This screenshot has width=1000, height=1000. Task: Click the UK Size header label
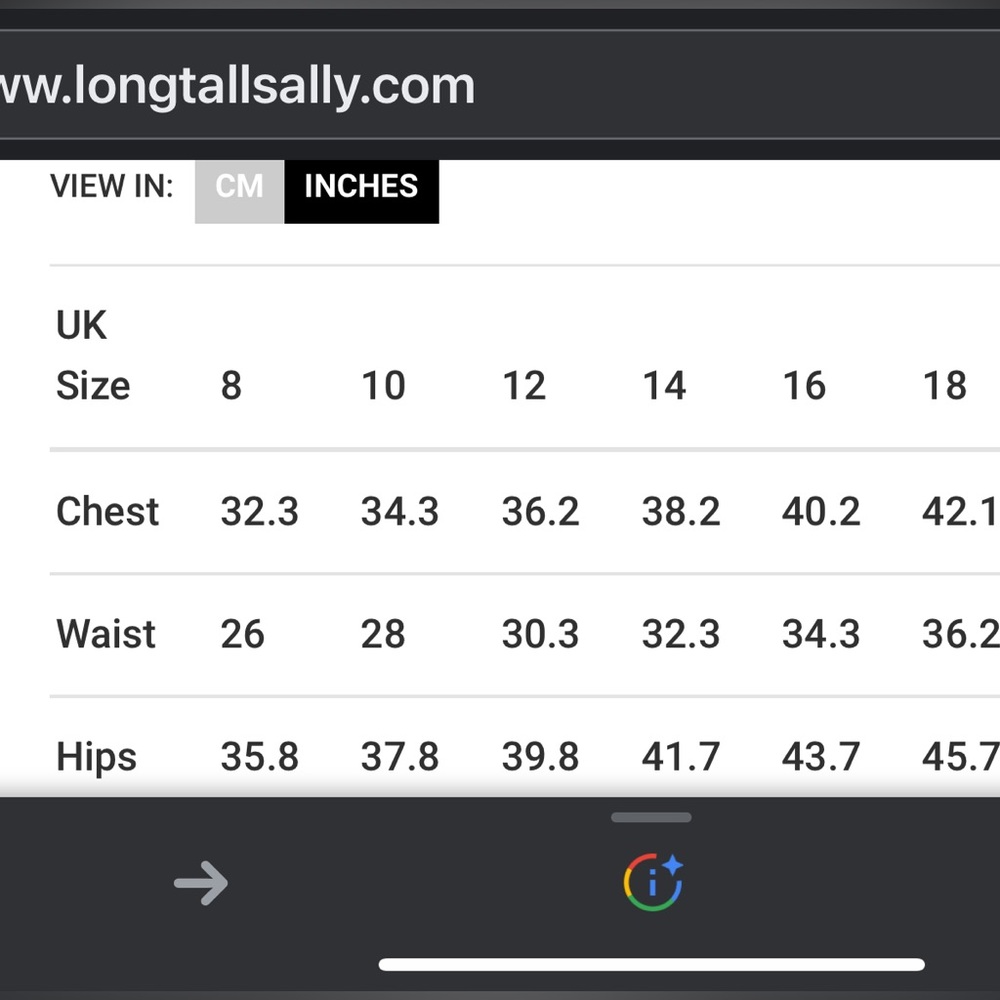93,355
